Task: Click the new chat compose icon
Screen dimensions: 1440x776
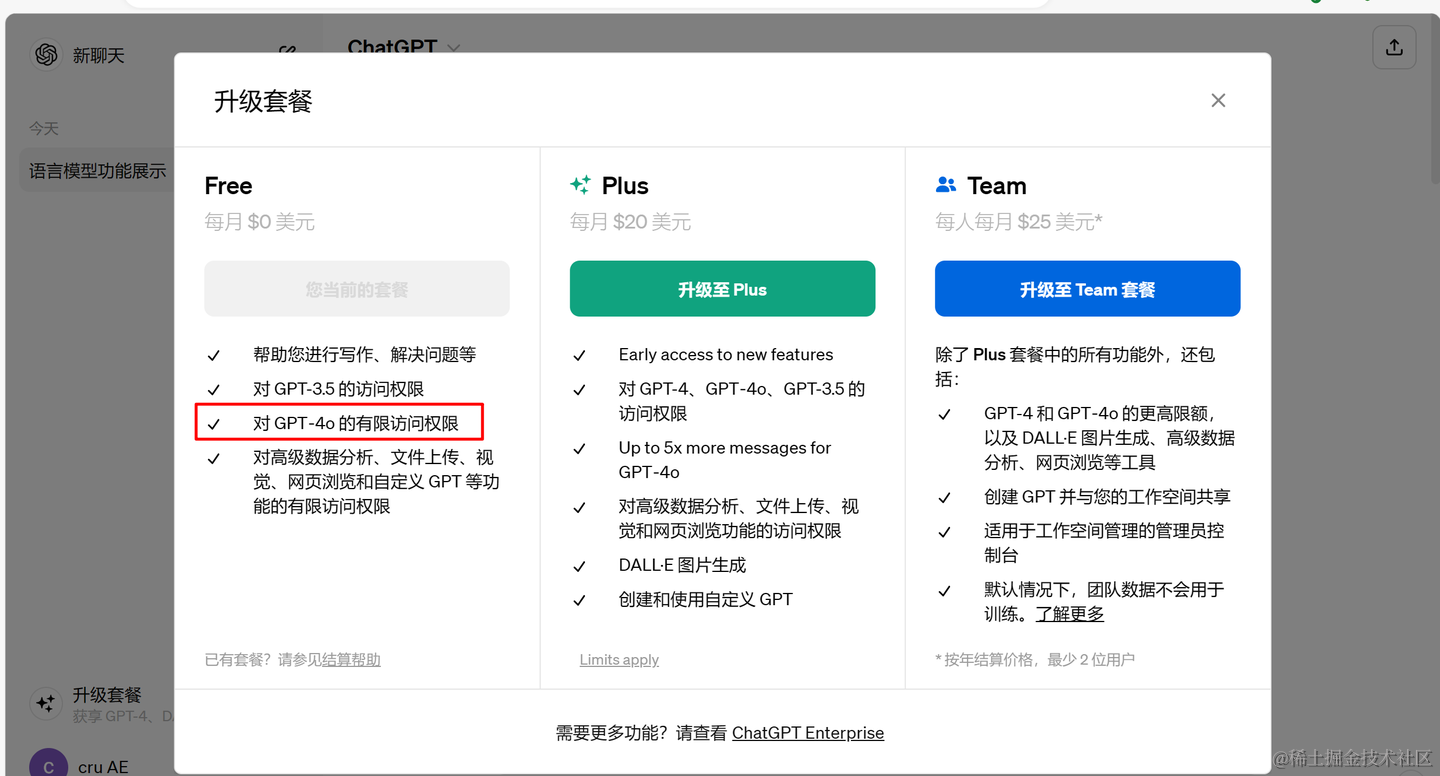Action: point(288,50)
